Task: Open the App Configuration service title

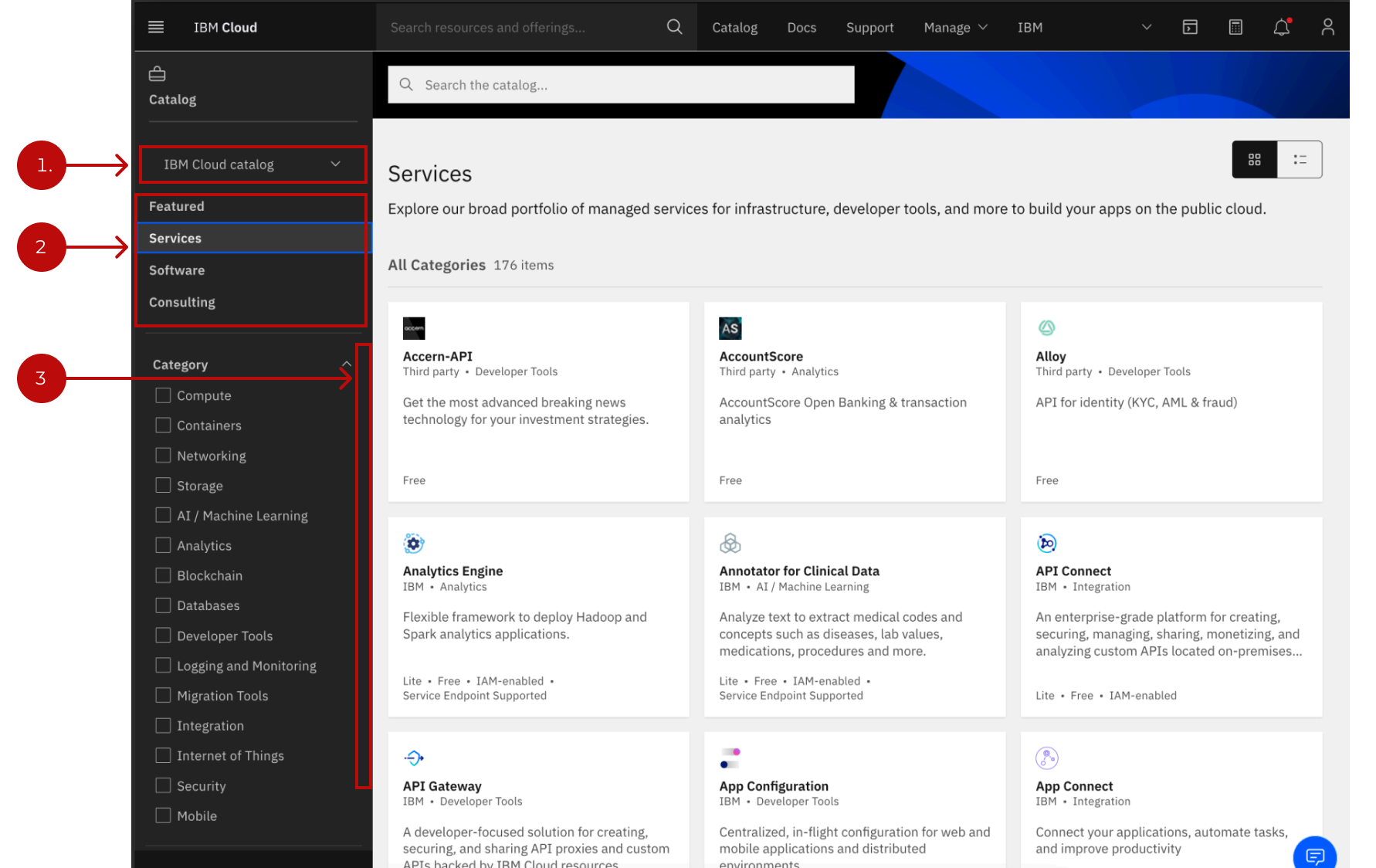Action: coord(774,786)
